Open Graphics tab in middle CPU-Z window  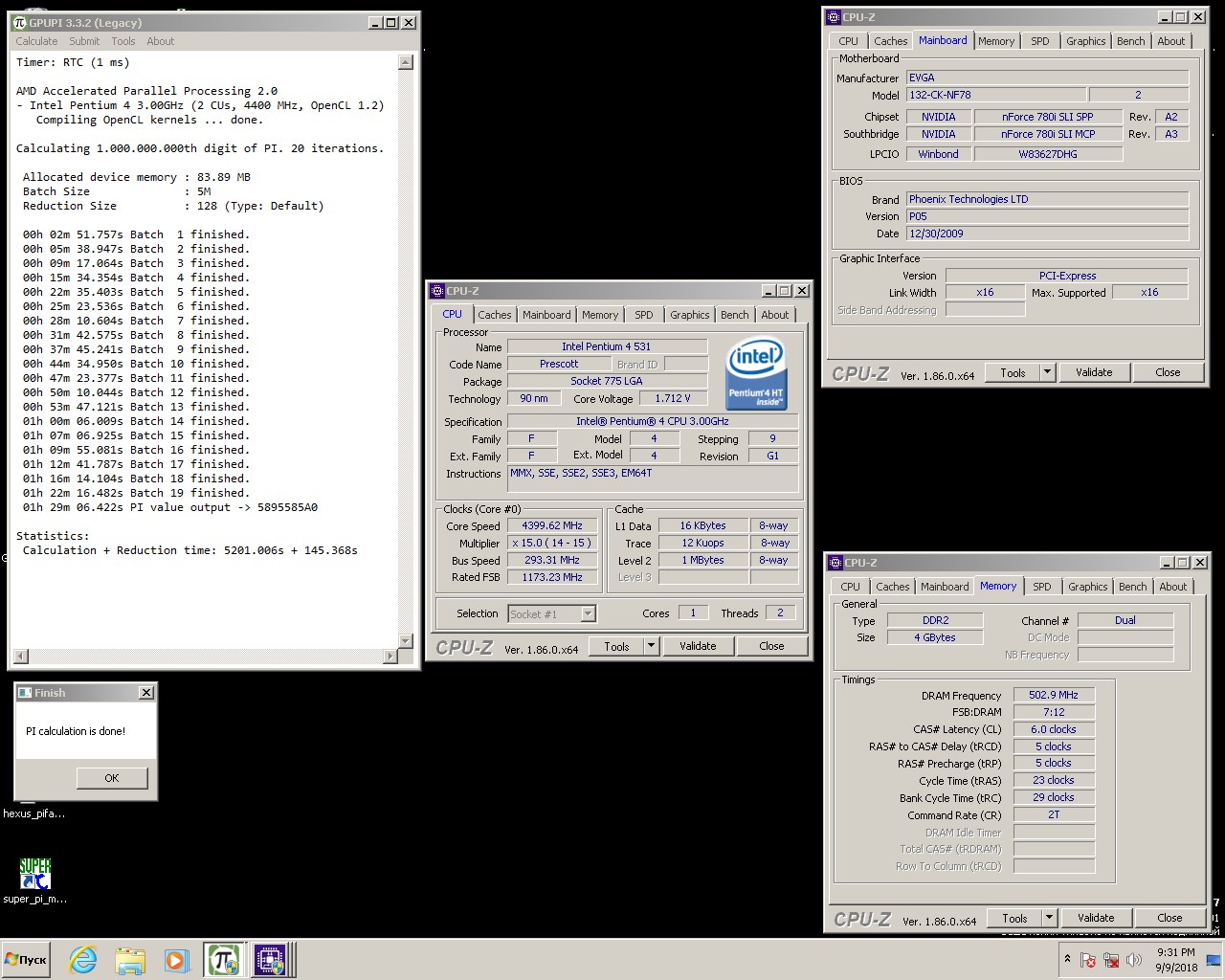pyautogui.click(x=690, y=315)
